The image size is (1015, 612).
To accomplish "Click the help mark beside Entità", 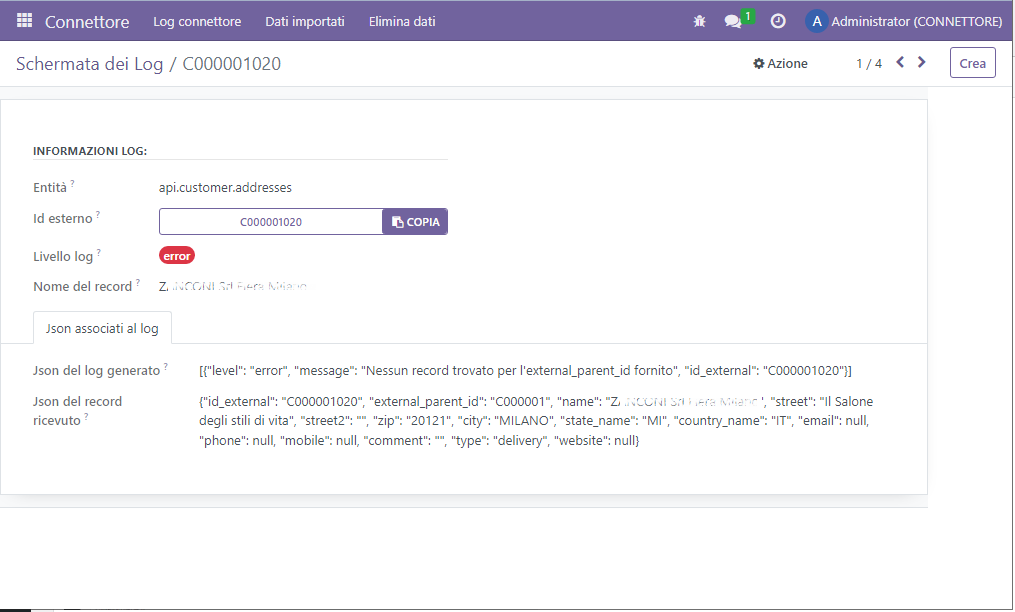I will (73, 184).
